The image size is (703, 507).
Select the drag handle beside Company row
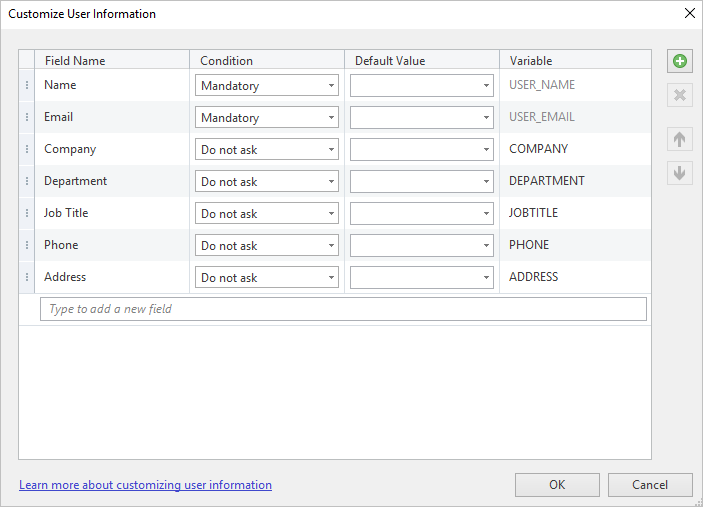[27, 149]
